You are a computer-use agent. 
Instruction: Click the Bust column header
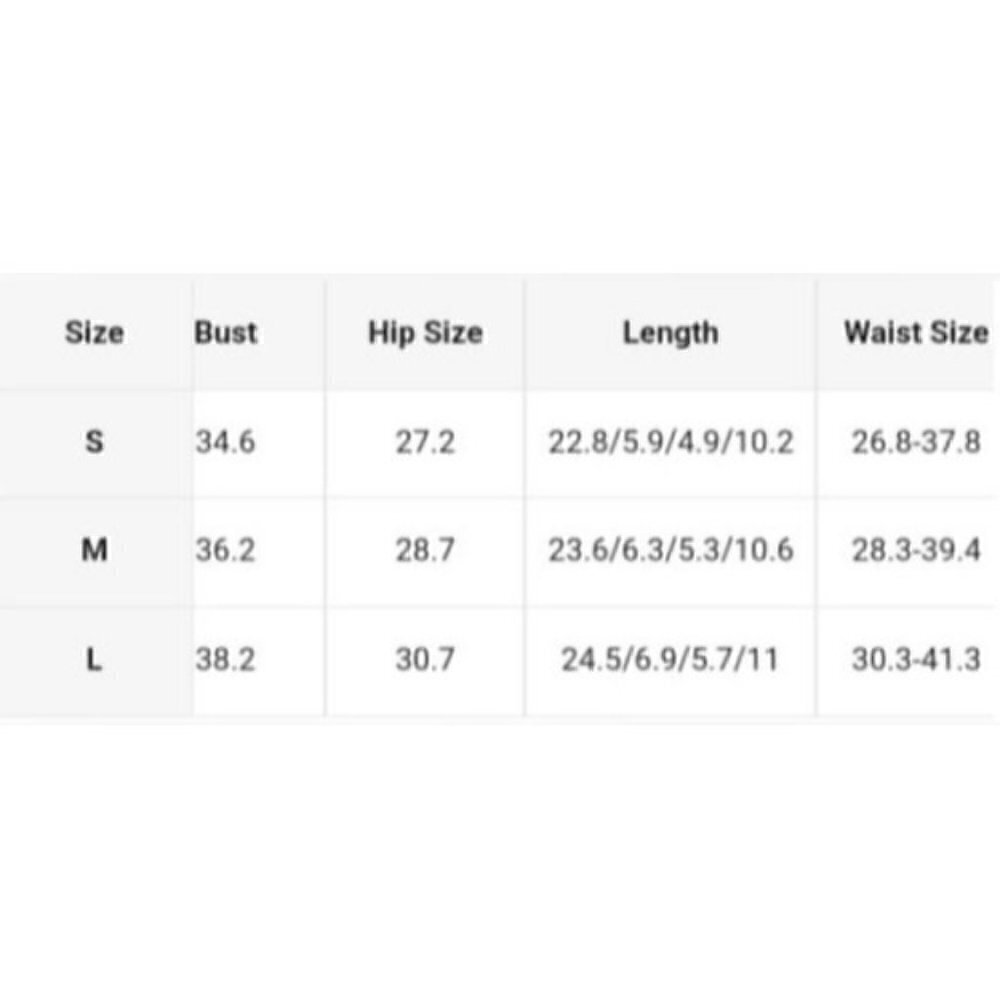(x=226, y=333)
